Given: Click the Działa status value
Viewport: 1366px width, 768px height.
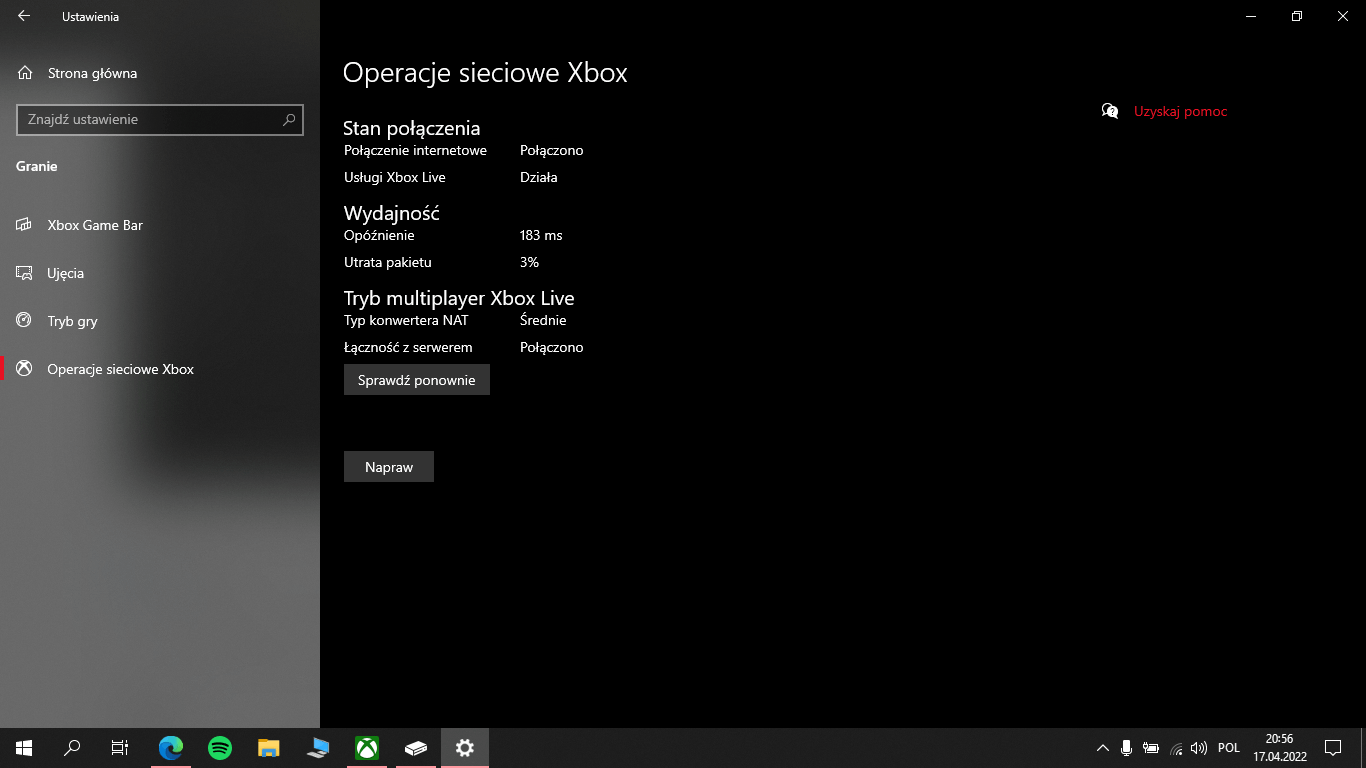Looking at the screenshot, I should click(x=539, y=178).
